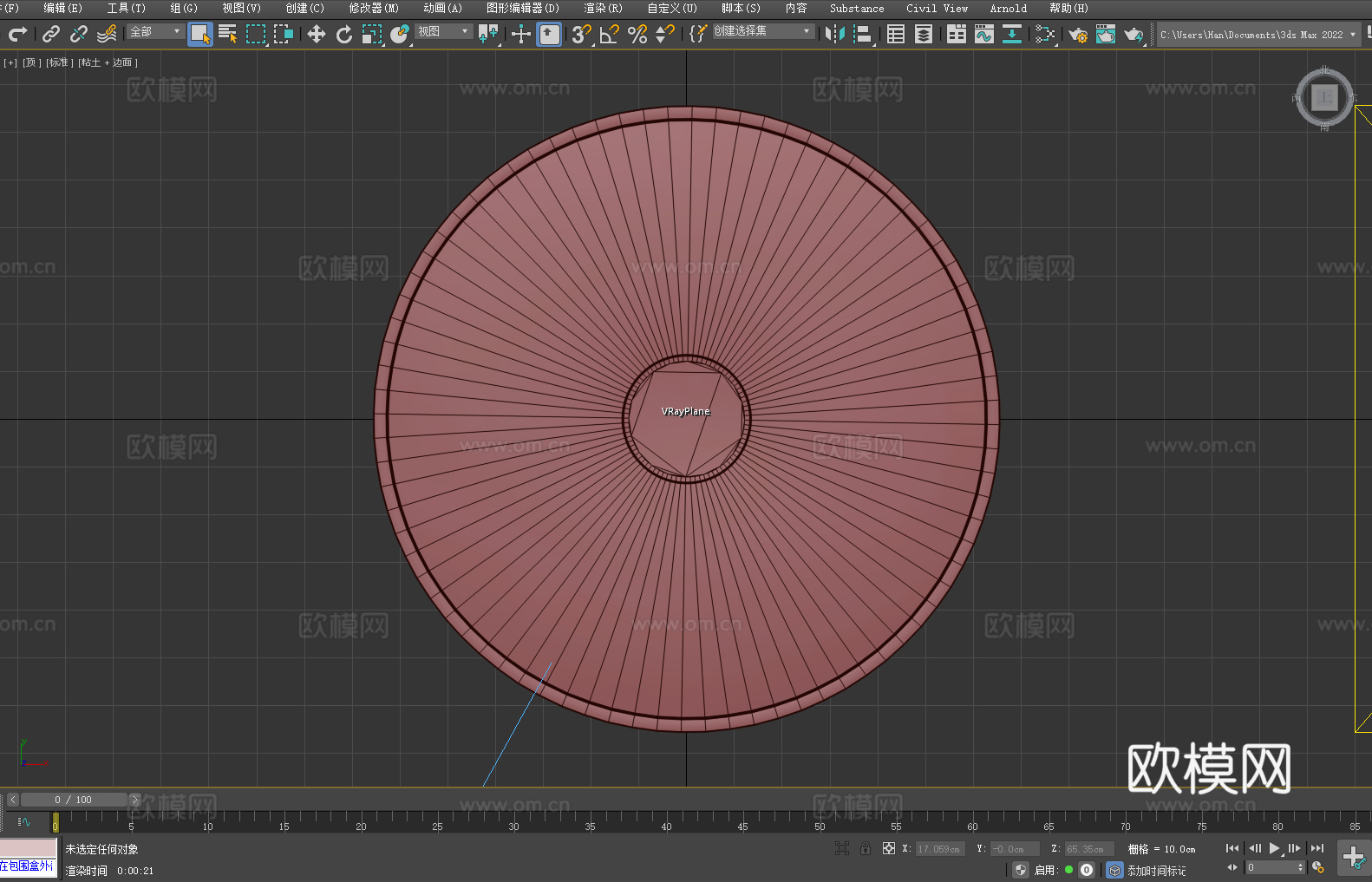The image size is (1372, 882).
Task: Open the 修改器(M) menu
Action: click(x=374, y=8)
